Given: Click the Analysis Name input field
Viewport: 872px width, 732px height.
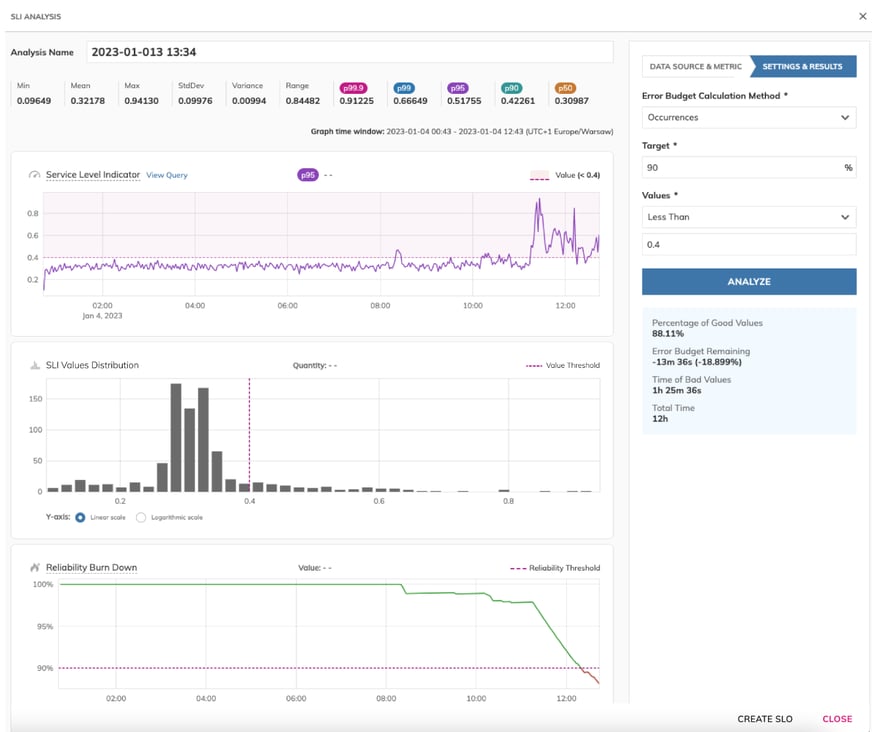Looking at the screenshot, I should click(350, 52).
